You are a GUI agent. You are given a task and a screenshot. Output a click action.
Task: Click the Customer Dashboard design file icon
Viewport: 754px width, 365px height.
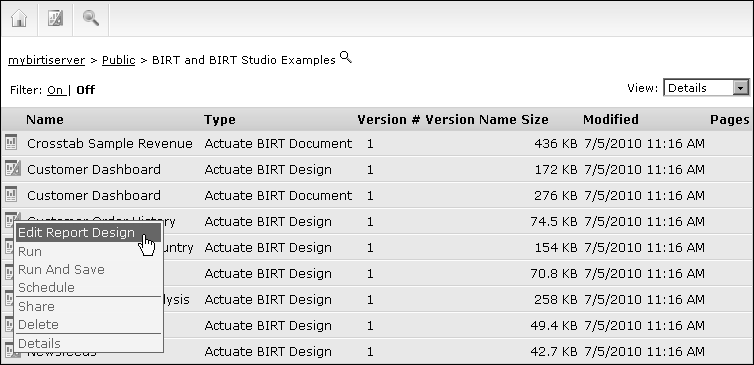[x=13, y=168]
